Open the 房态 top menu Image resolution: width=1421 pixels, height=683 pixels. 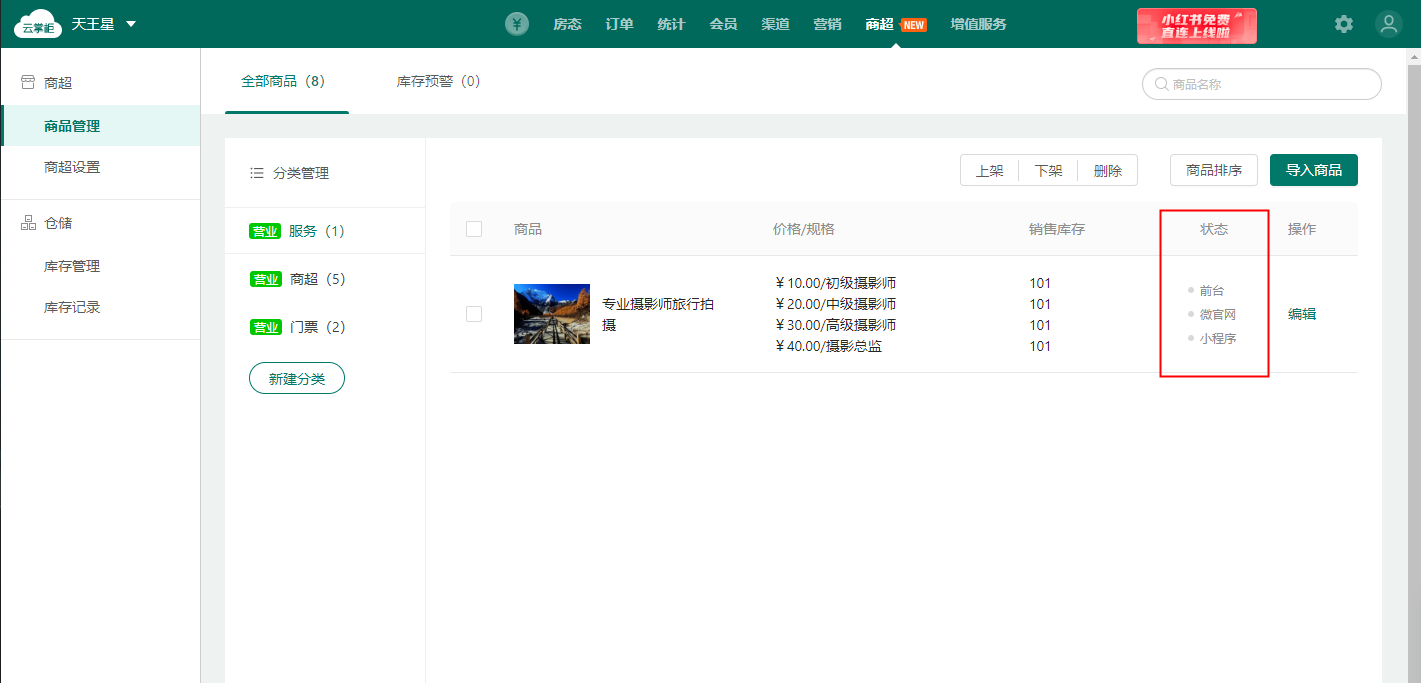tap(567, 24)
